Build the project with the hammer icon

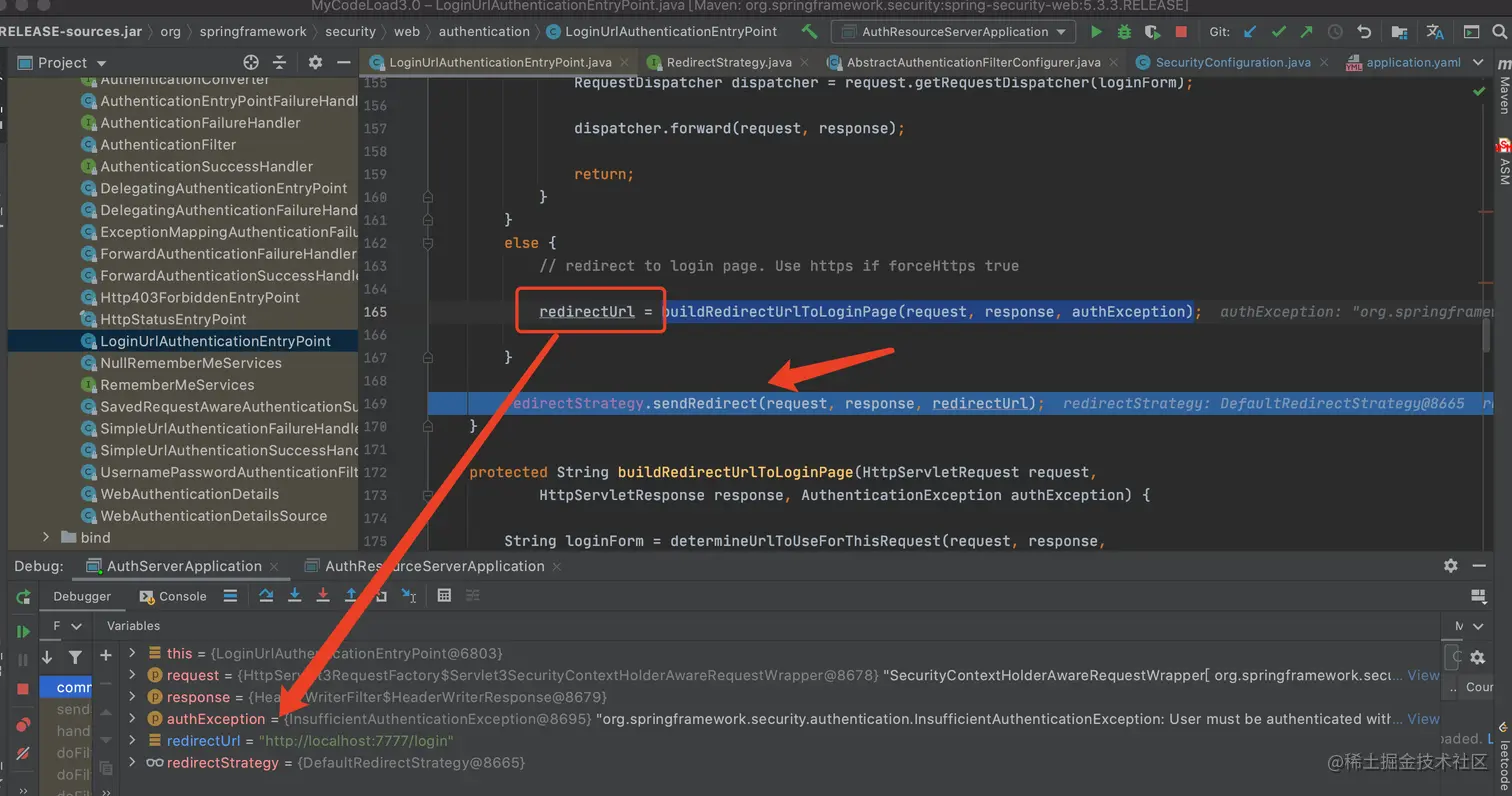[809, 32]
